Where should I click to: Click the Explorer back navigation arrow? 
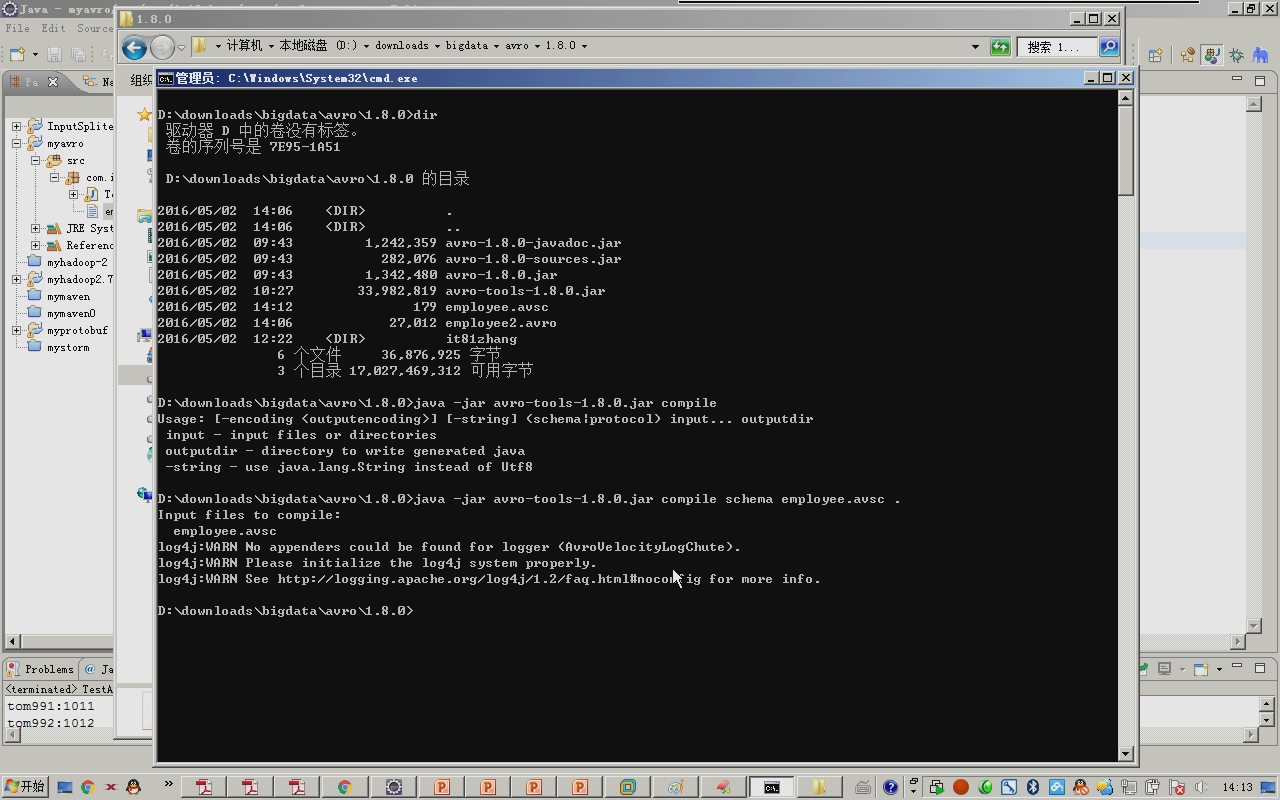pos(134,47)
